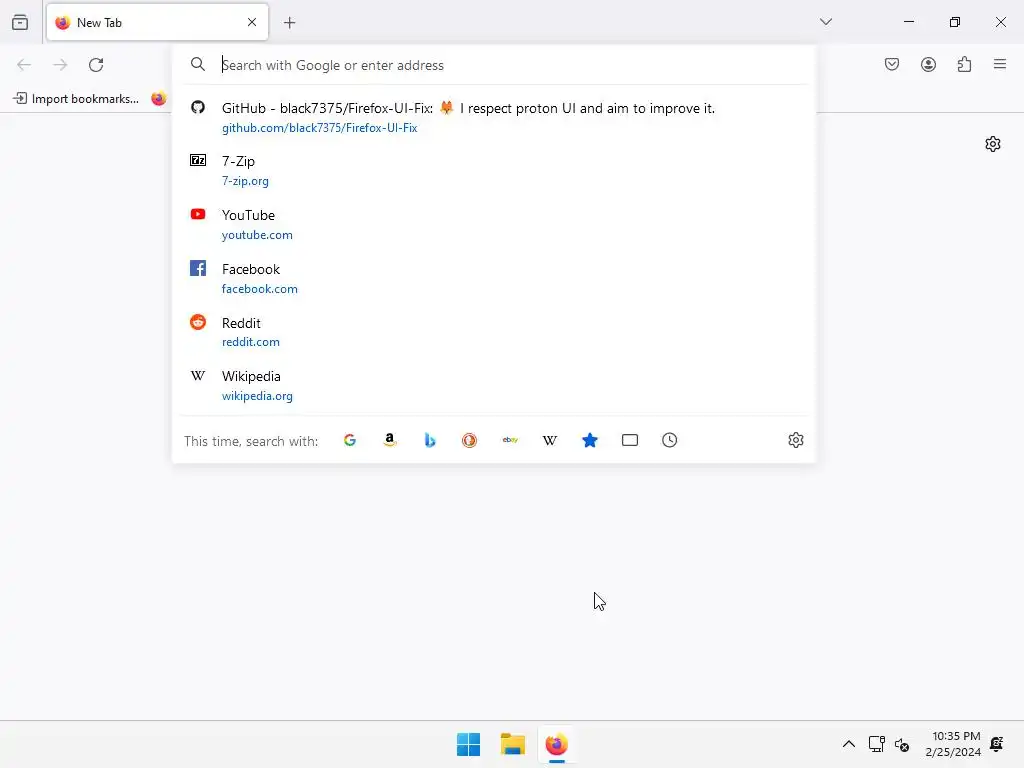Click Firefox icon in taskbar
Screen dimensions: 1024x768
coord(556,744)
